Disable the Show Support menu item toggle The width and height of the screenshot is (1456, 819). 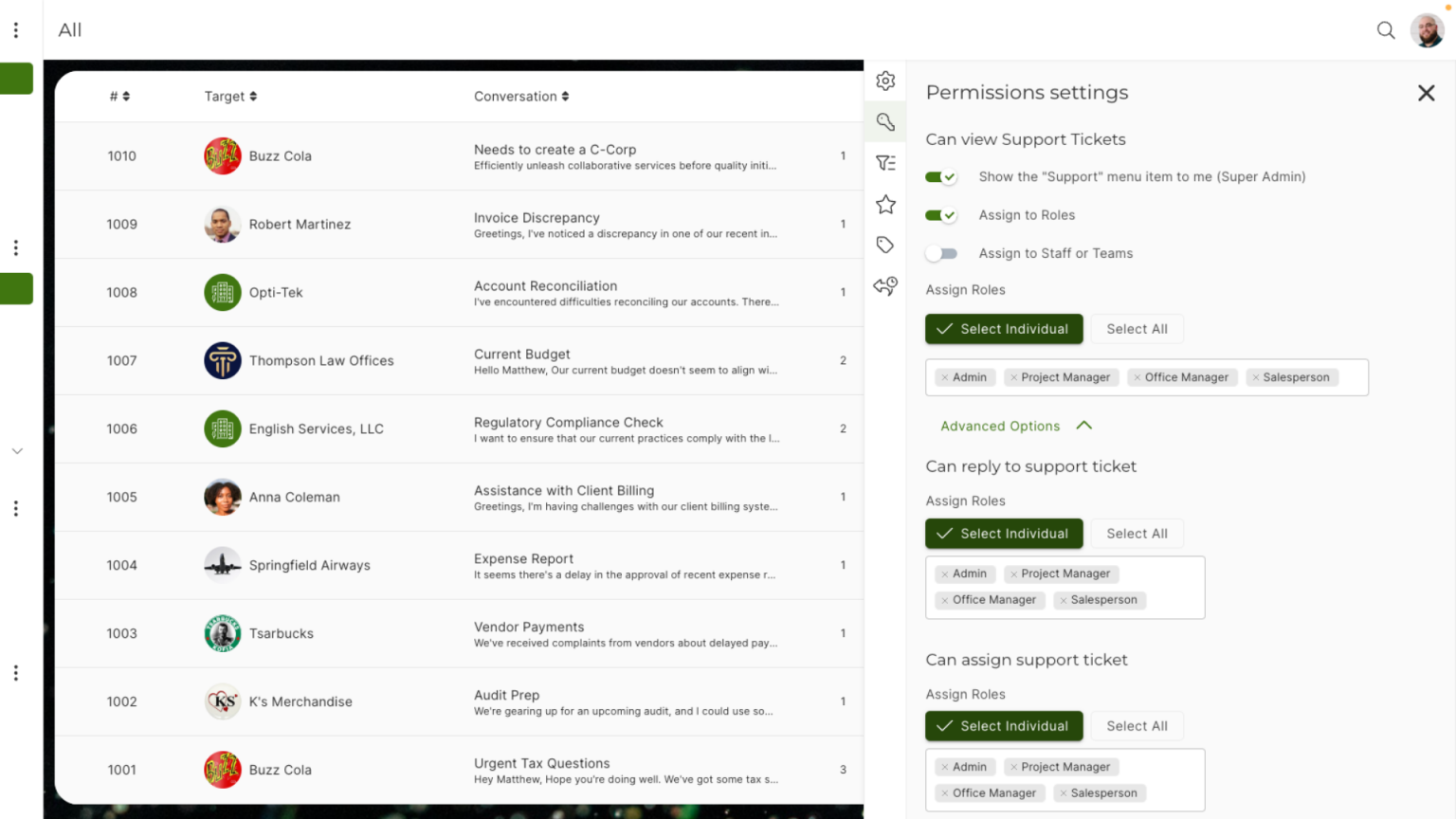pos(941,176)
